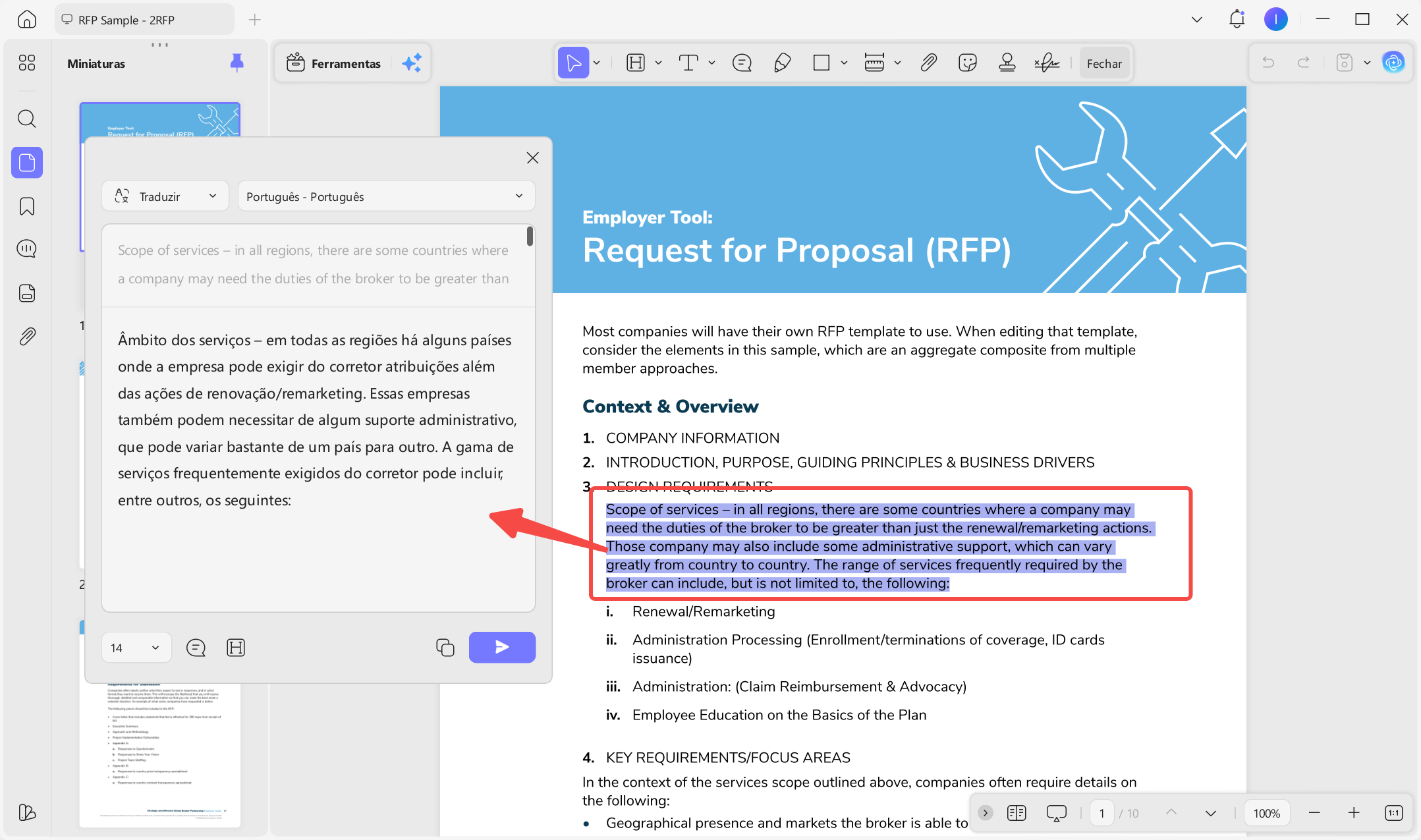Open the Português language dropdown

pyautogui.click(x=386, y=196)
